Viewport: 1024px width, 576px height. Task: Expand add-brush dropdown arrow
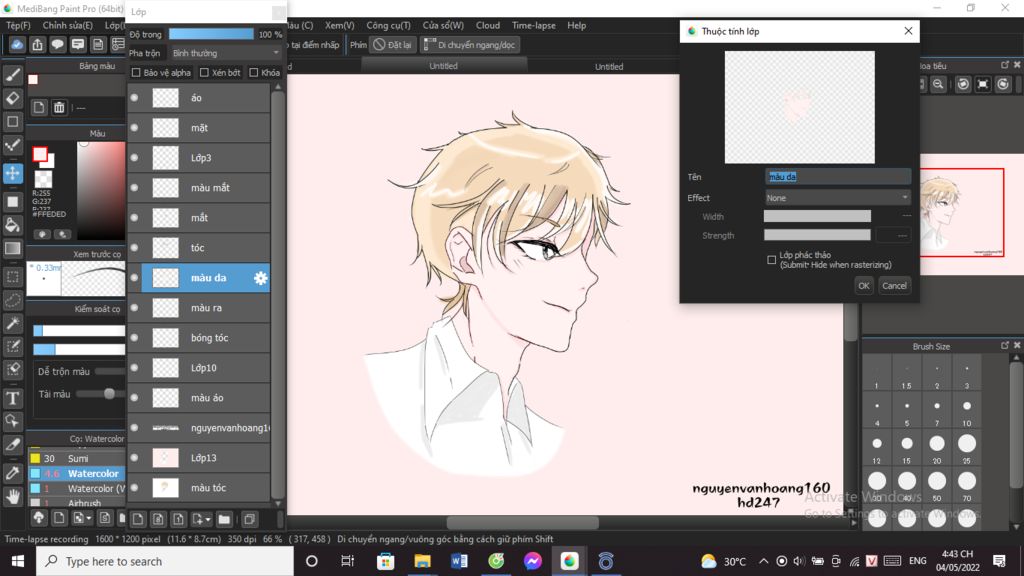[x=89, y=519]
